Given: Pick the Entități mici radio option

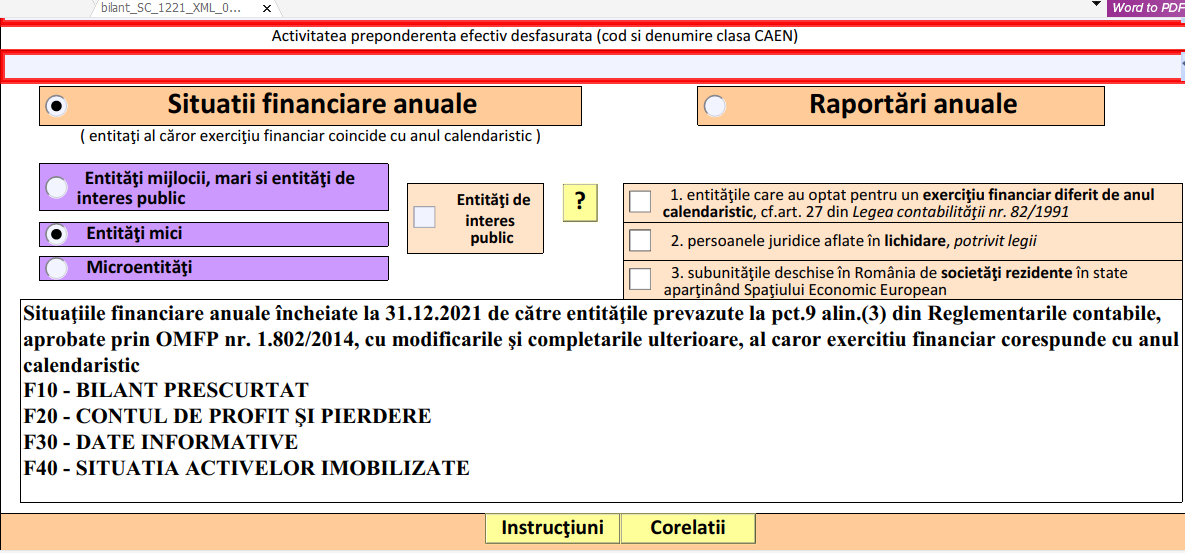Looking at the screenshot, I should click(58, 234).
